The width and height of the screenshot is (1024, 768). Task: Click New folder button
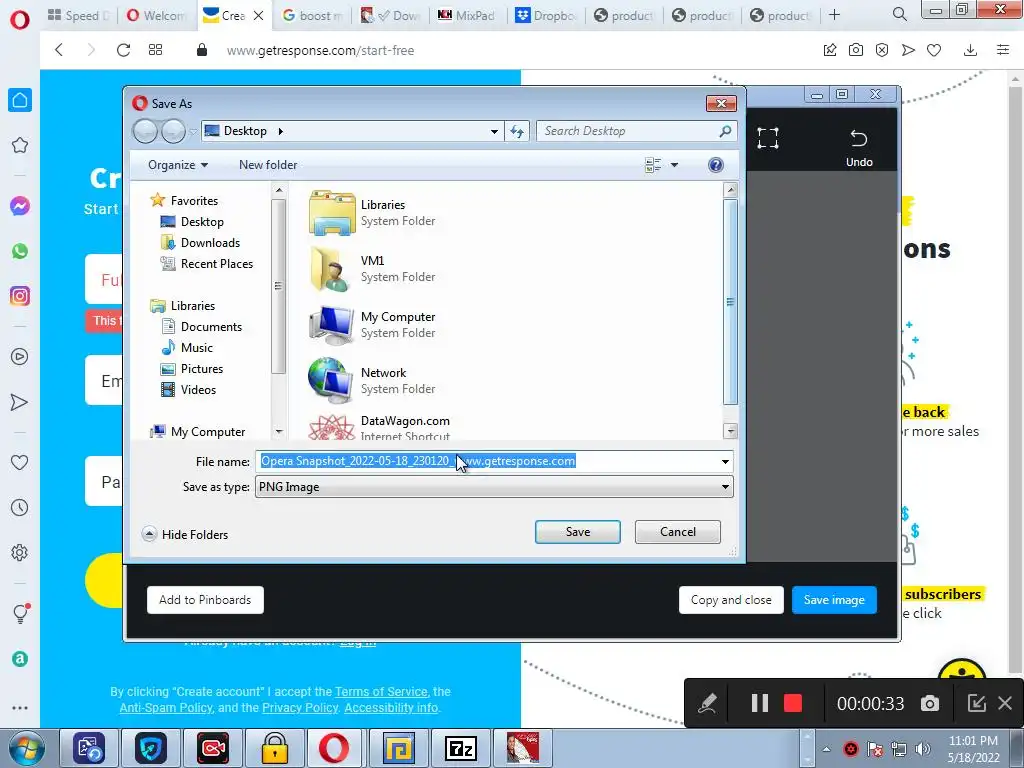(268, 165)
